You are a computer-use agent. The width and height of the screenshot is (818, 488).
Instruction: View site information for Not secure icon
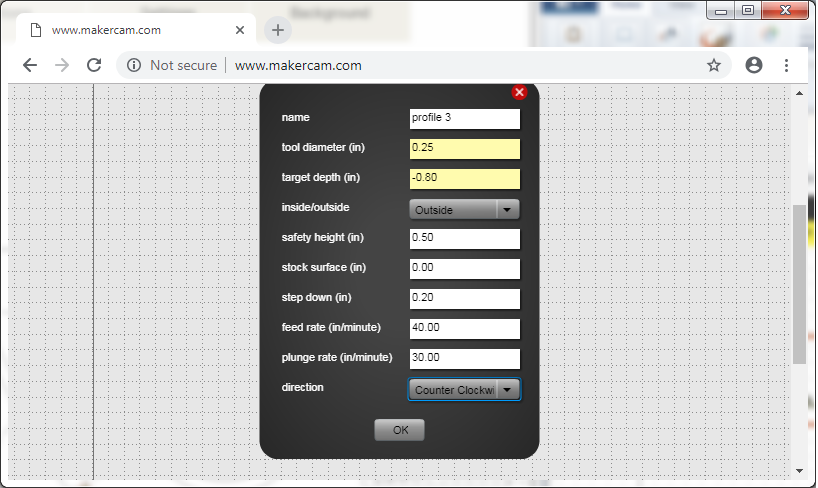134,65
